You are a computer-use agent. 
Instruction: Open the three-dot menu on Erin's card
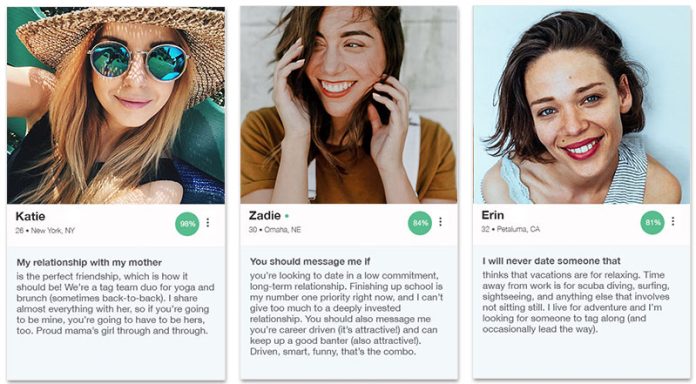(673, 221)
